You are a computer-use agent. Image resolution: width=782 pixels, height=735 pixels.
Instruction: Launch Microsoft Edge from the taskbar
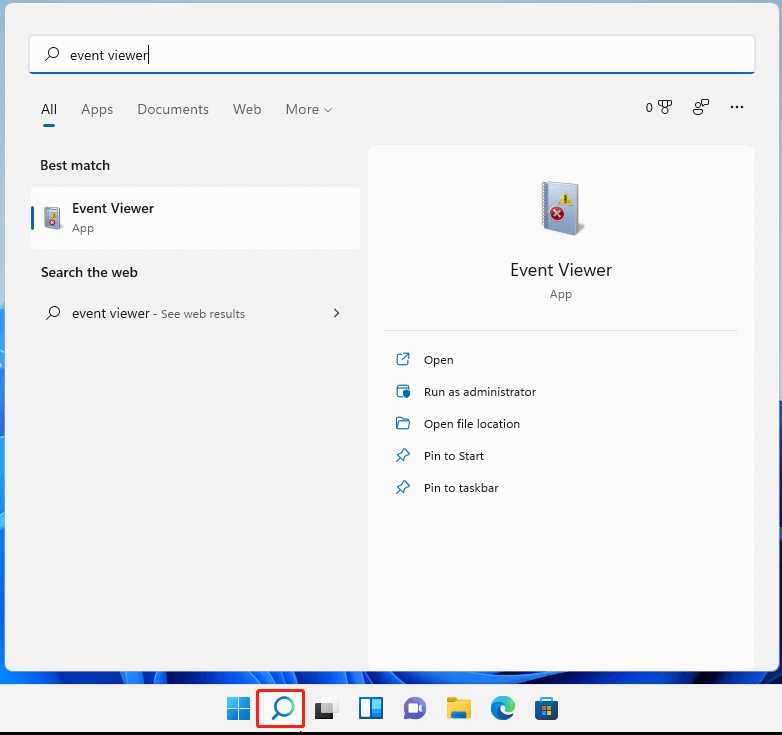(x=502, y=709)
